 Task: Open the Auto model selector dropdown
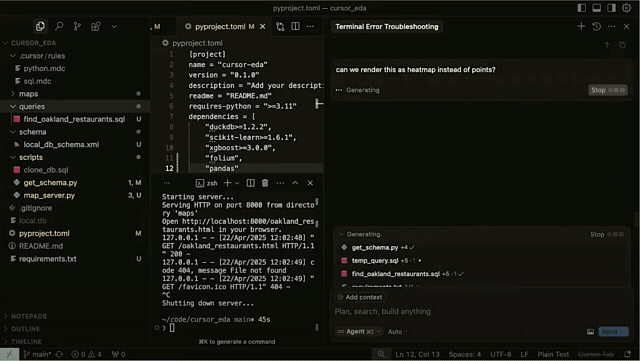pos(397,332)
